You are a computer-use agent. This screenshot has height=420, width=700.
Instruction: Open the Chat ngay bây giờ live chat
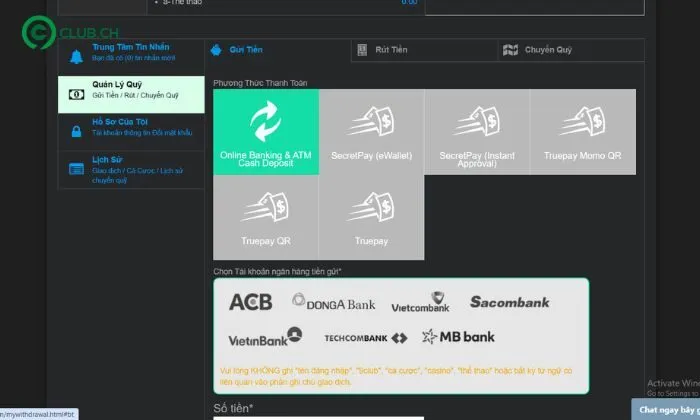666,409
